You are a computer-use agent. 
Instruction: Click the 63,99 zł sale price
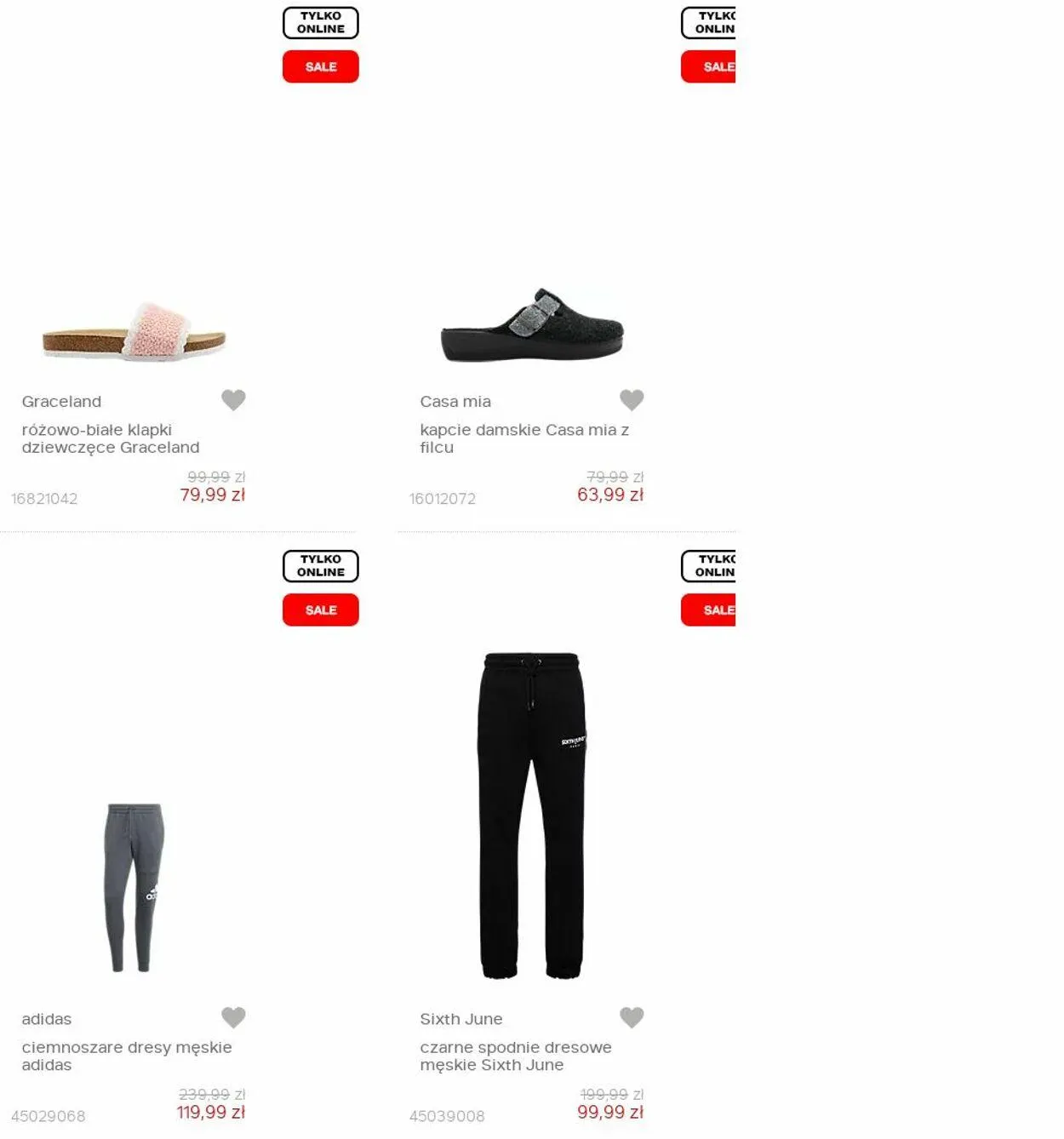(610, 495)
